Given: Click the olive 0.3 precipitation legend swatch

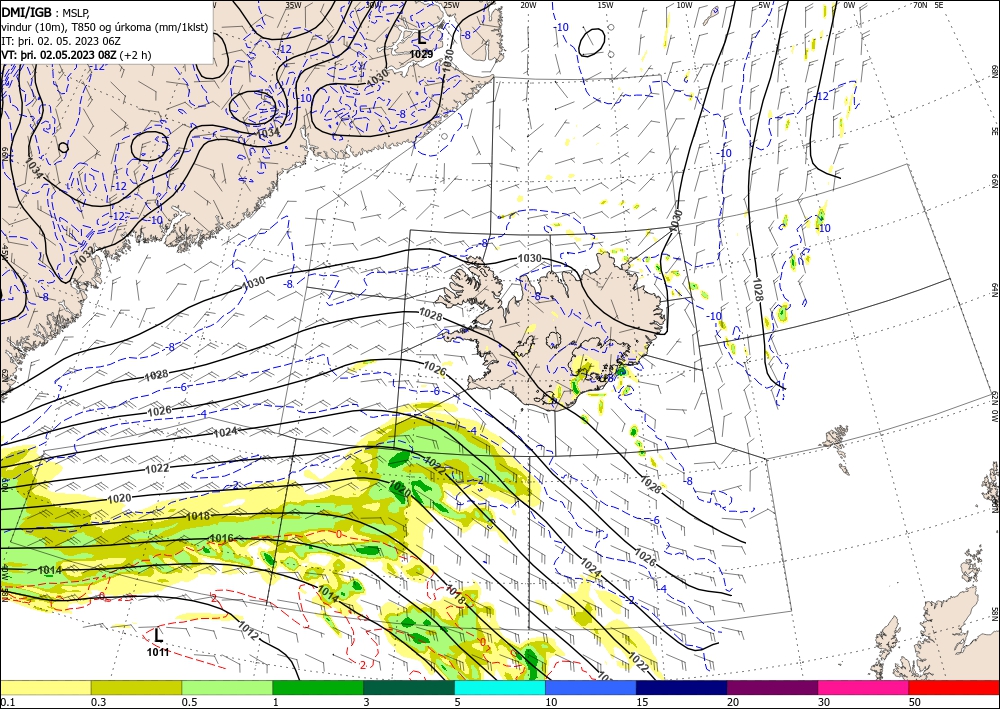Looking at the screenshot, I should coord(136,687).
